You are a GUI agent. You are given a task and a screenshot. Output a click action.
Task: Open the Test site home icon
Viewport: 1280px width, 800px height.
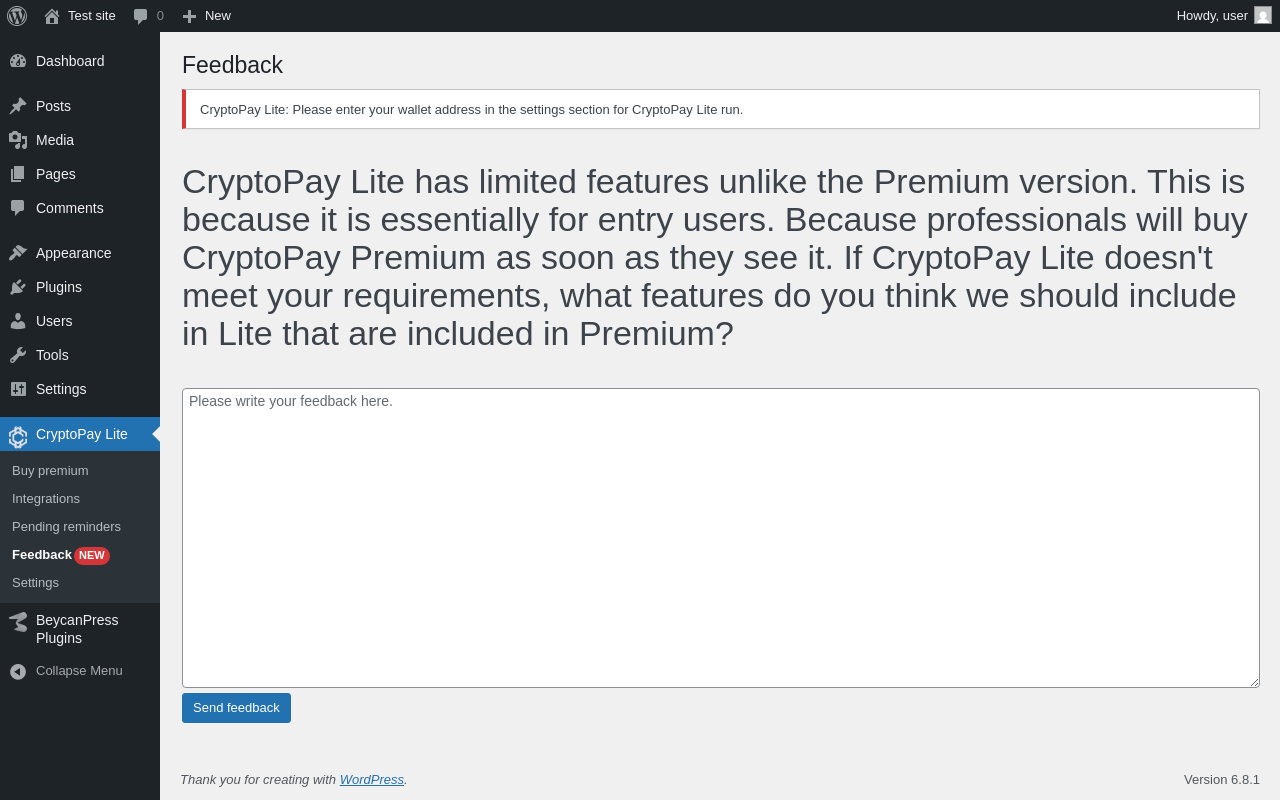coord(51,16)
